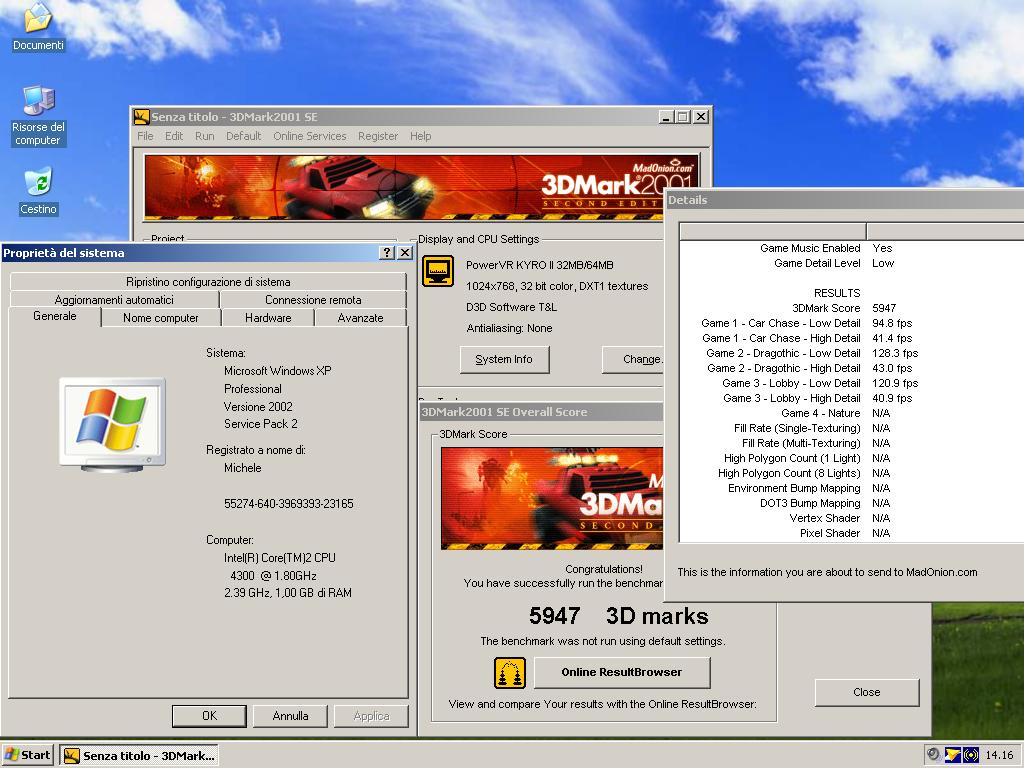The image size is (1024, 768).
Task: Select the Vertex Shader row
Action: point(852,519)
